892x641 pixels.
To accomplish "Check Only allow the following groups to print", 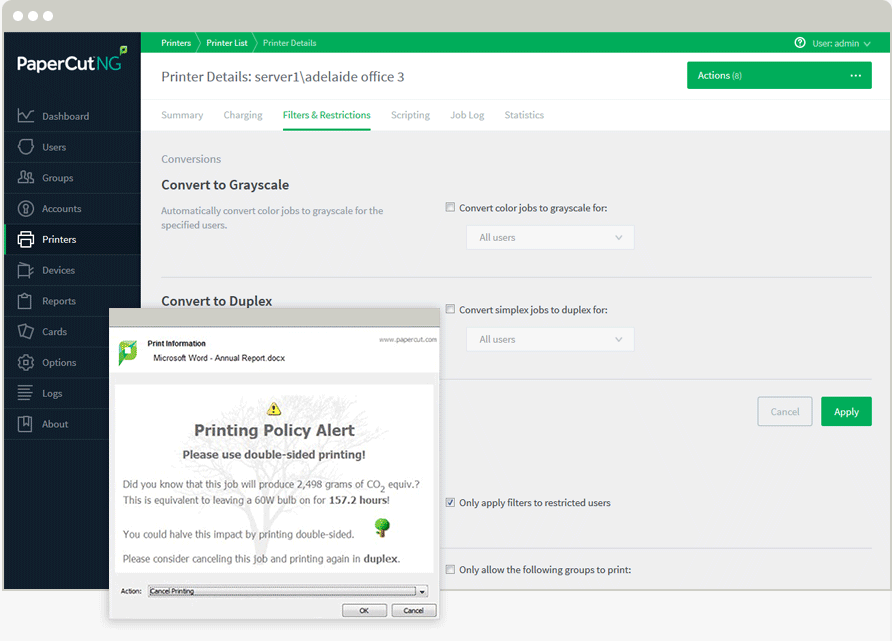I will tap(450, 569).
